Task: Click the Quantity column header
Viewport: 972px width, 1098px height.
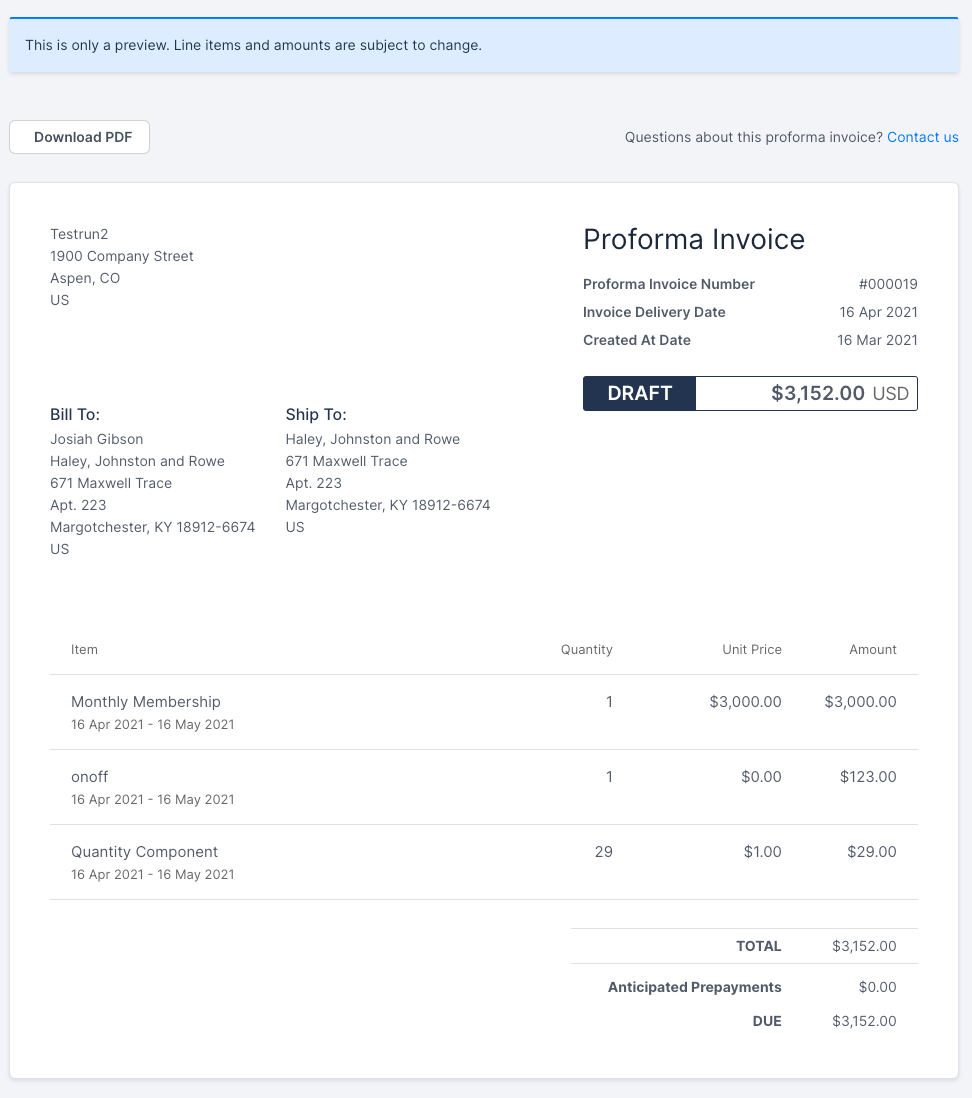Action: click(586, 650)
